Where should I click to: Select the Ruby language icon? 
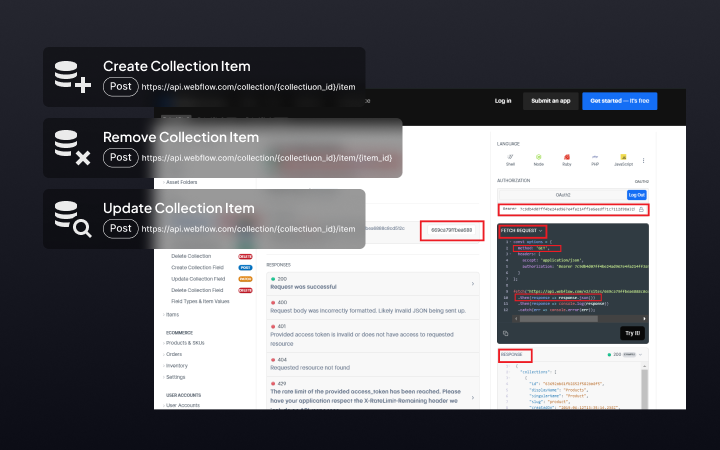(567, 157)
